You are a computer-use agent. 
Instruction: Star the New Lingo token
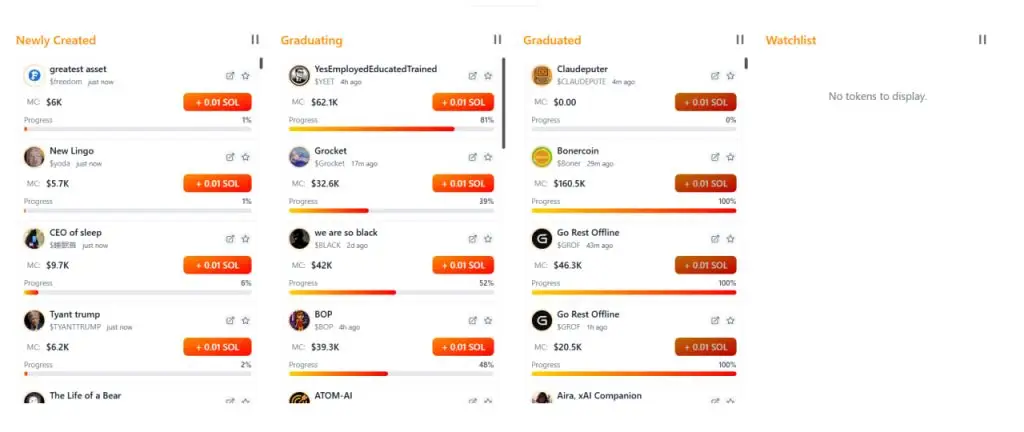[x=246, y=157]
